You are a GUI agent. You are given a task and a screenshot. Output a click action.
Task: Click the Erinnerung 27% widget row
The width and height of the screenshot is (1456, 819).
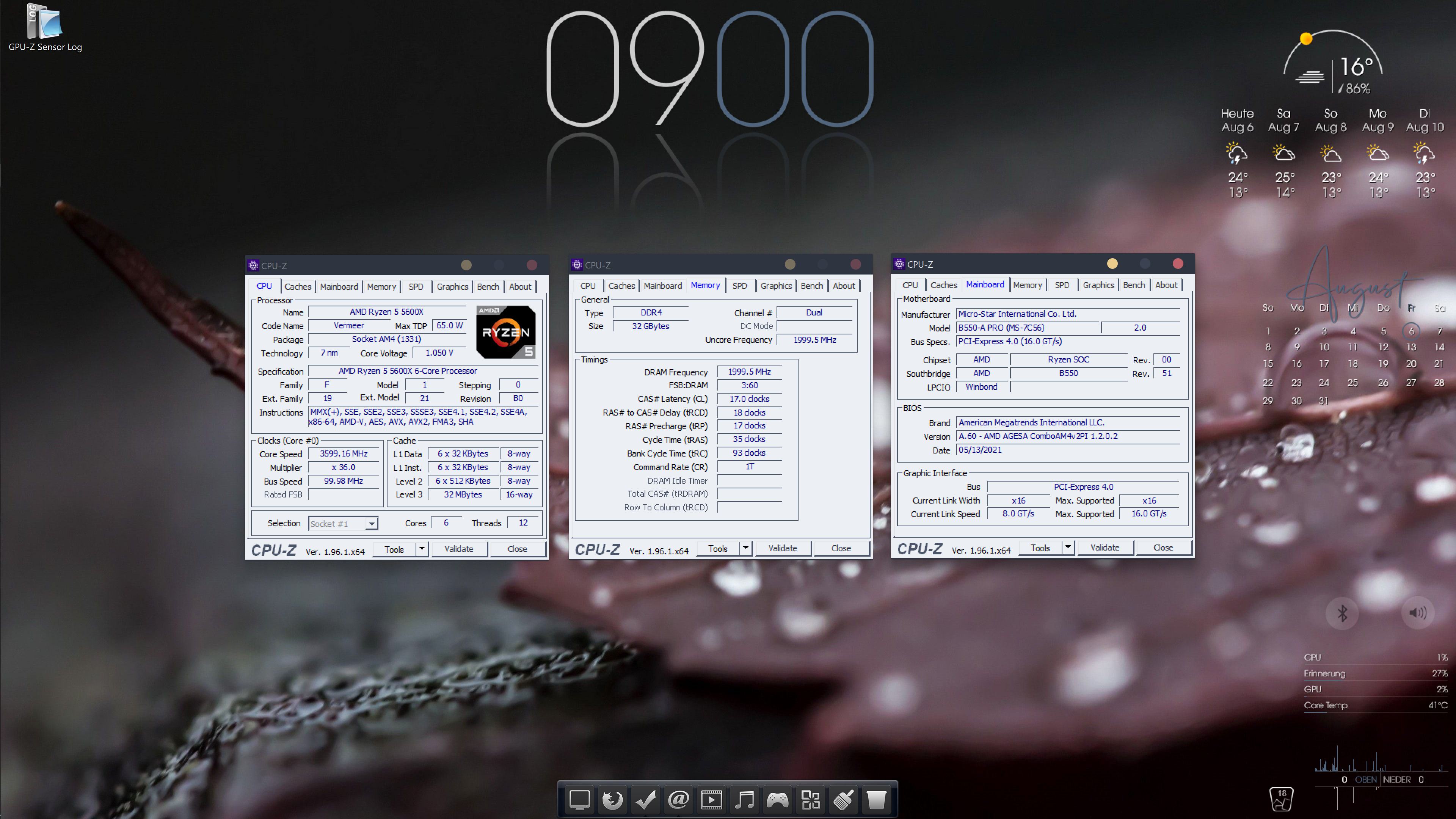point(1376,674)
